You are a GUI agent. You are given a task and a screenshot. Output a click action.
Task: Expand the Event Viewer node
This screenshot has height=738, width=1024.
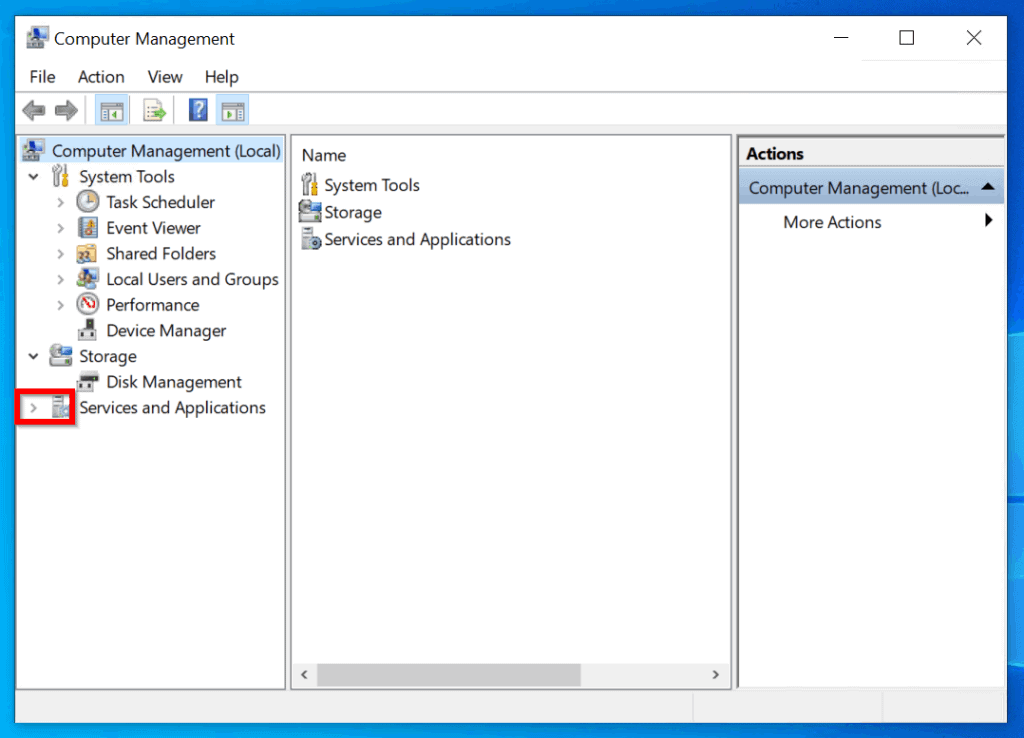(61, 228)
